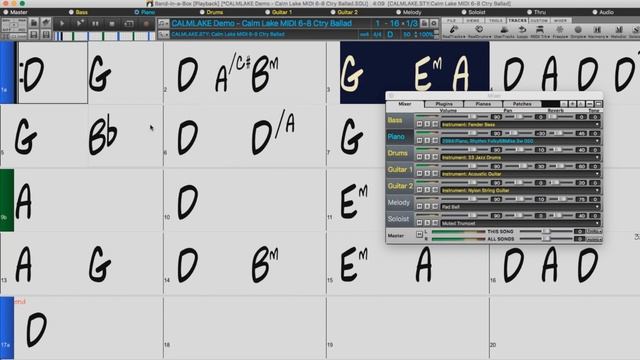This screenshot has height=360, width=640.
Task: Open the style picker dropdown button
Action: click(x=163, y=35)
